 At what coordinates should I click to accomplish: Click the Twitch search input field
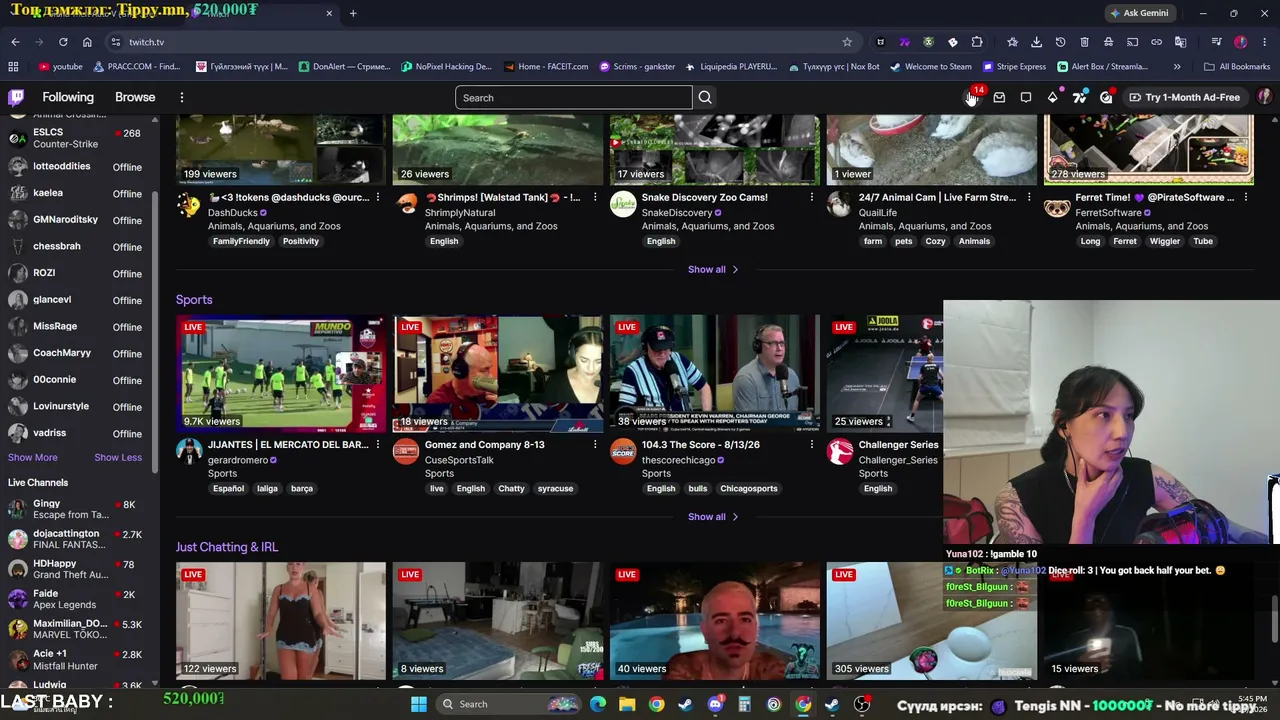click(x=573, y=97)
